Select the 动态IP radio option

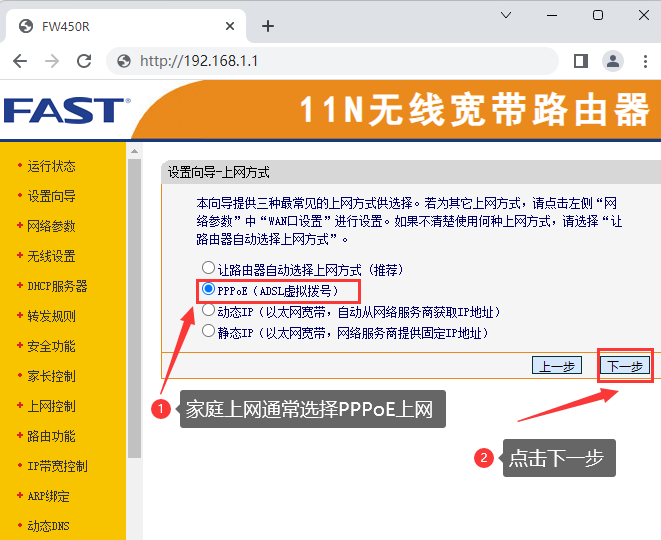coord(208,310)
